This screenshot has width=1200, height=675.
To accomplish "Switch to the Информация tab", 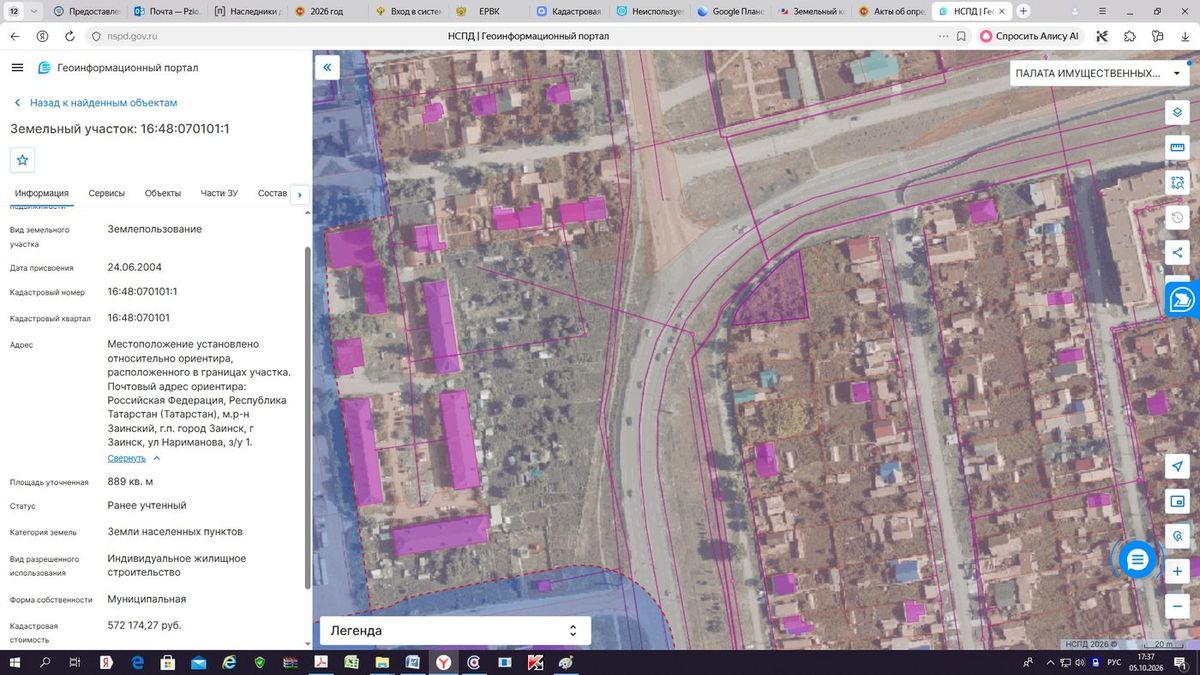I will tap(42, 193).
